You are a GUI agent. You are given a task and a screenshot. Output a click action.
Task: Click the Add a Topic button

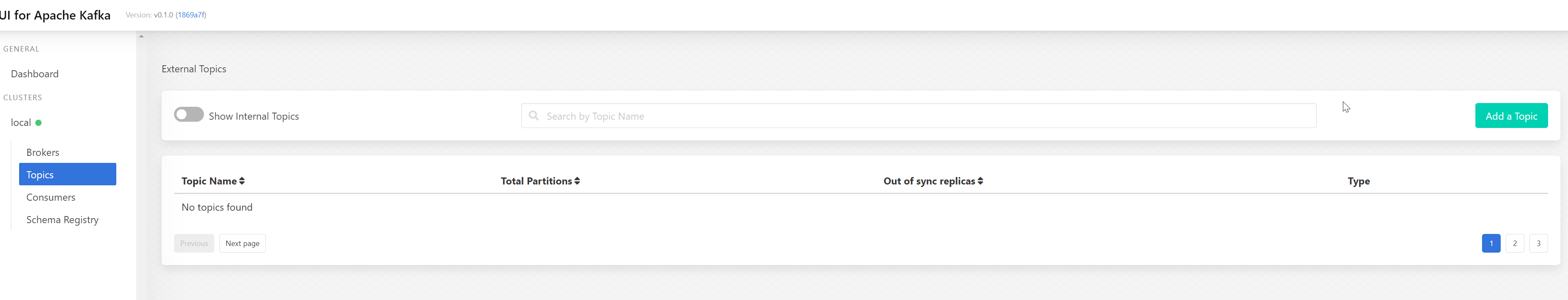pos(1512,116)
